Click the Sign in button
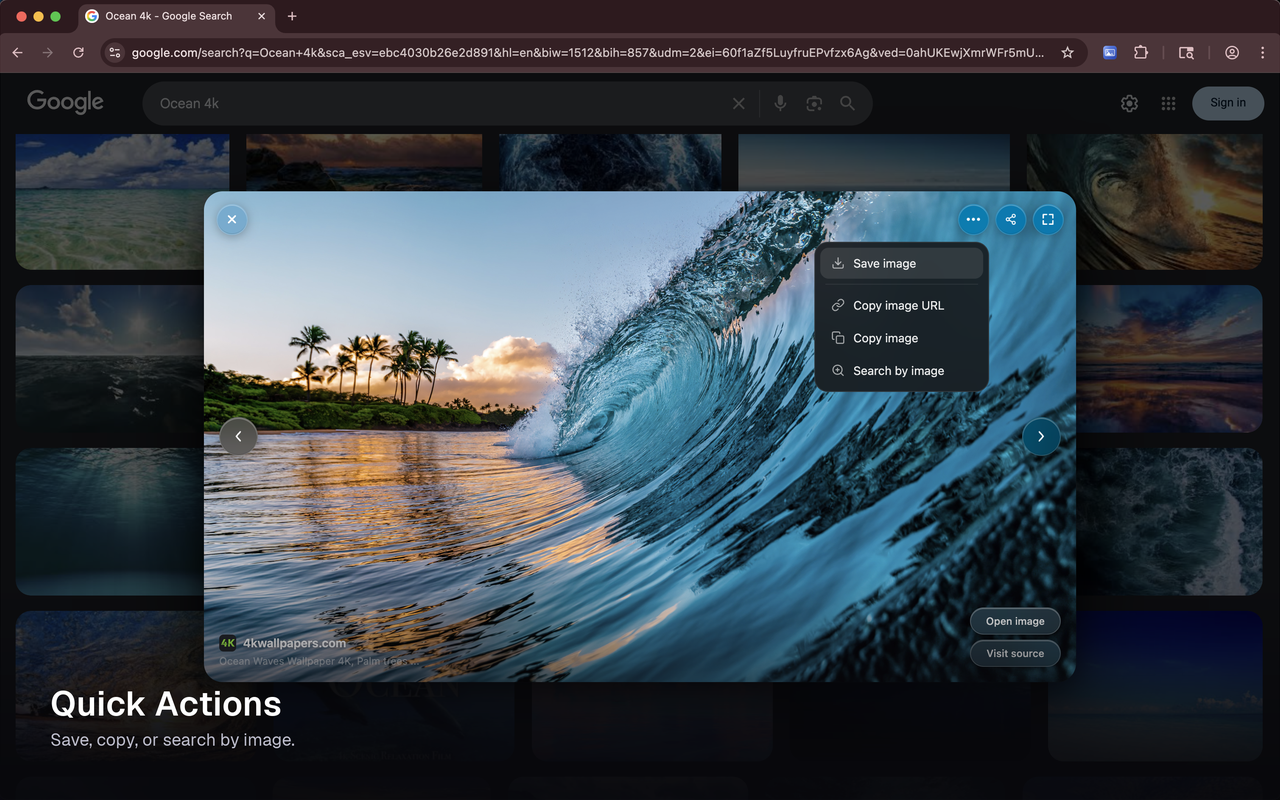 pos(1228,103)
